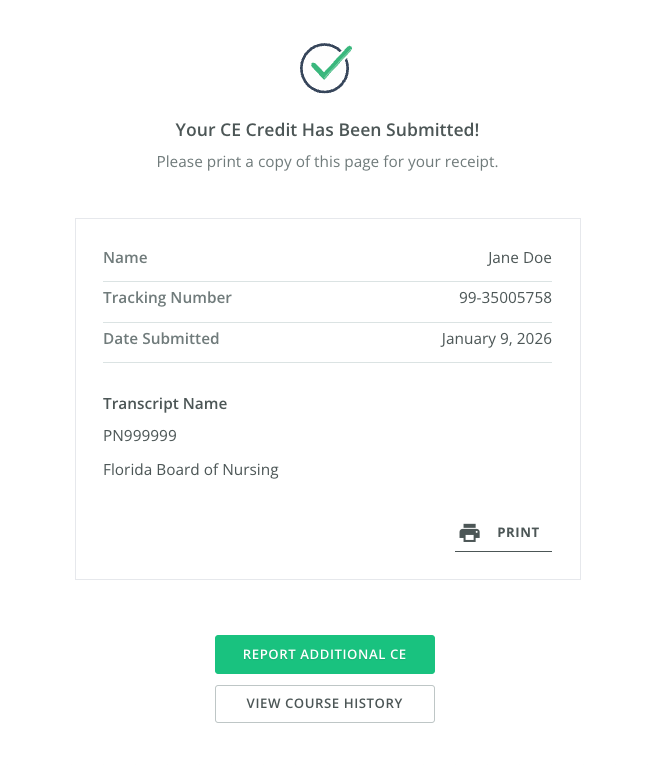The height and width of the screenshot is (765, 655).
Task: Click the 'Your CE Credit Has Been Submitted!' heading
Action: (x=327, y=130)
